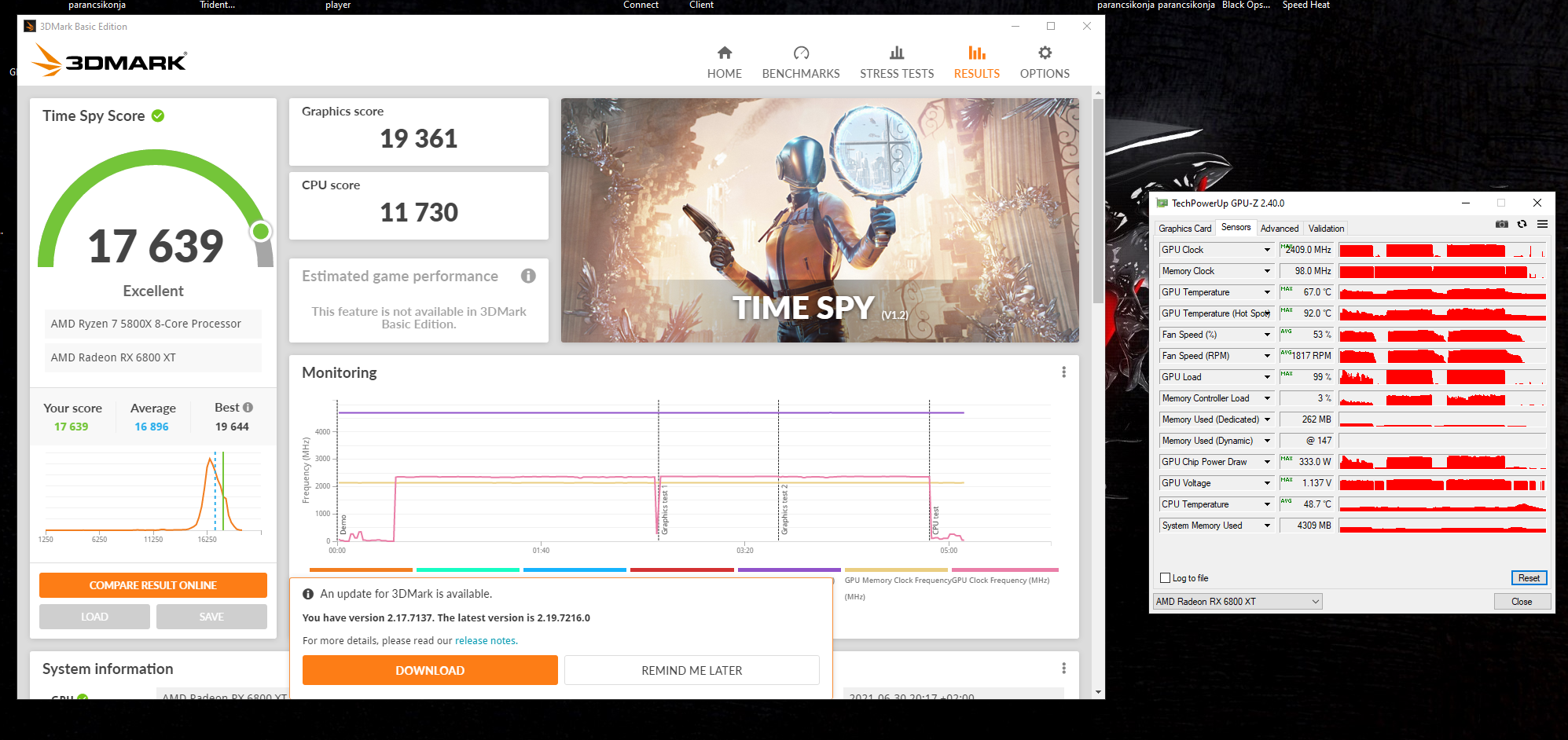
Task: Expand the System Memory Used dropdown
Action: point(1267,526)
